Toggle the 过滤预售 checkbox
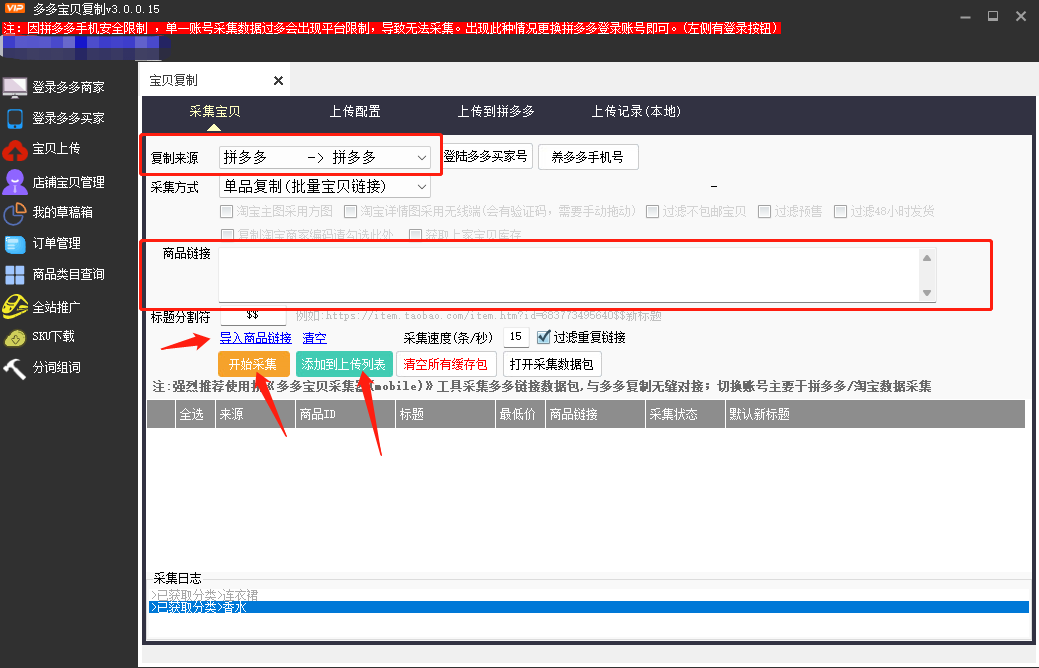 [765, 211]
